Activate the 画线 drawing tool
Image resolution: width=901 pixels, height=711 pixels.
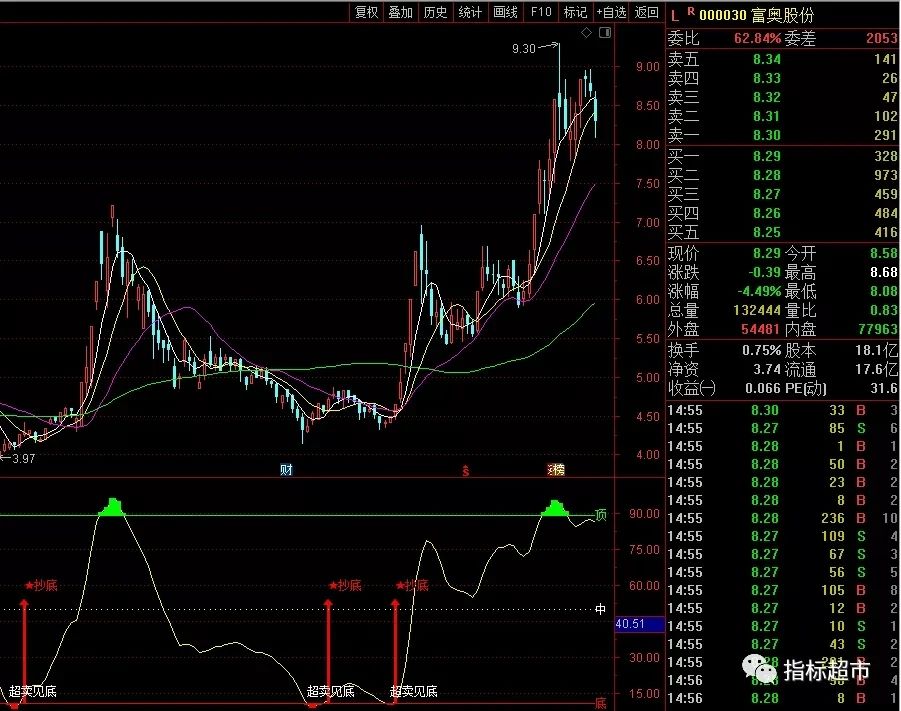pos(505,12)
